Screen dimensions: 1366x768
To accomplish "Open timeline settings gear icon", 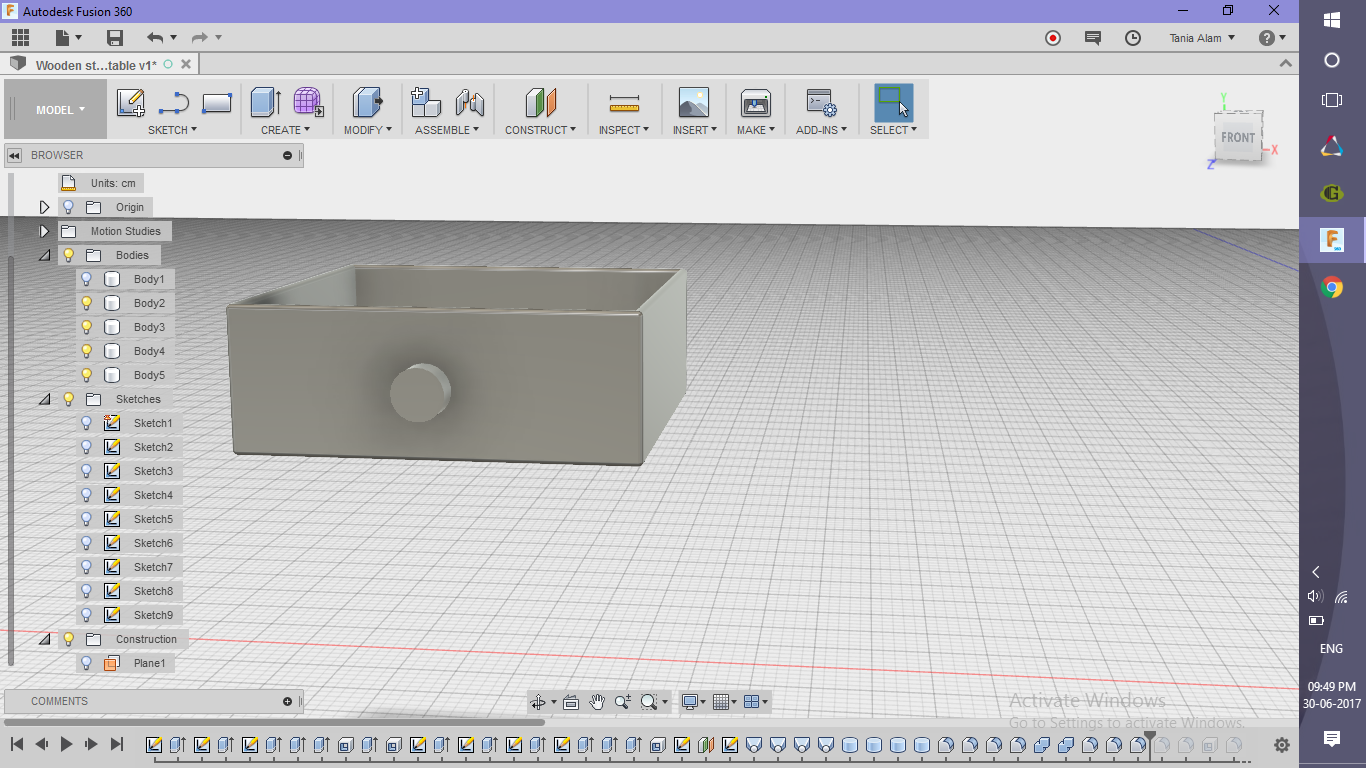I will pyautogui.click(x=1282, y=745).
